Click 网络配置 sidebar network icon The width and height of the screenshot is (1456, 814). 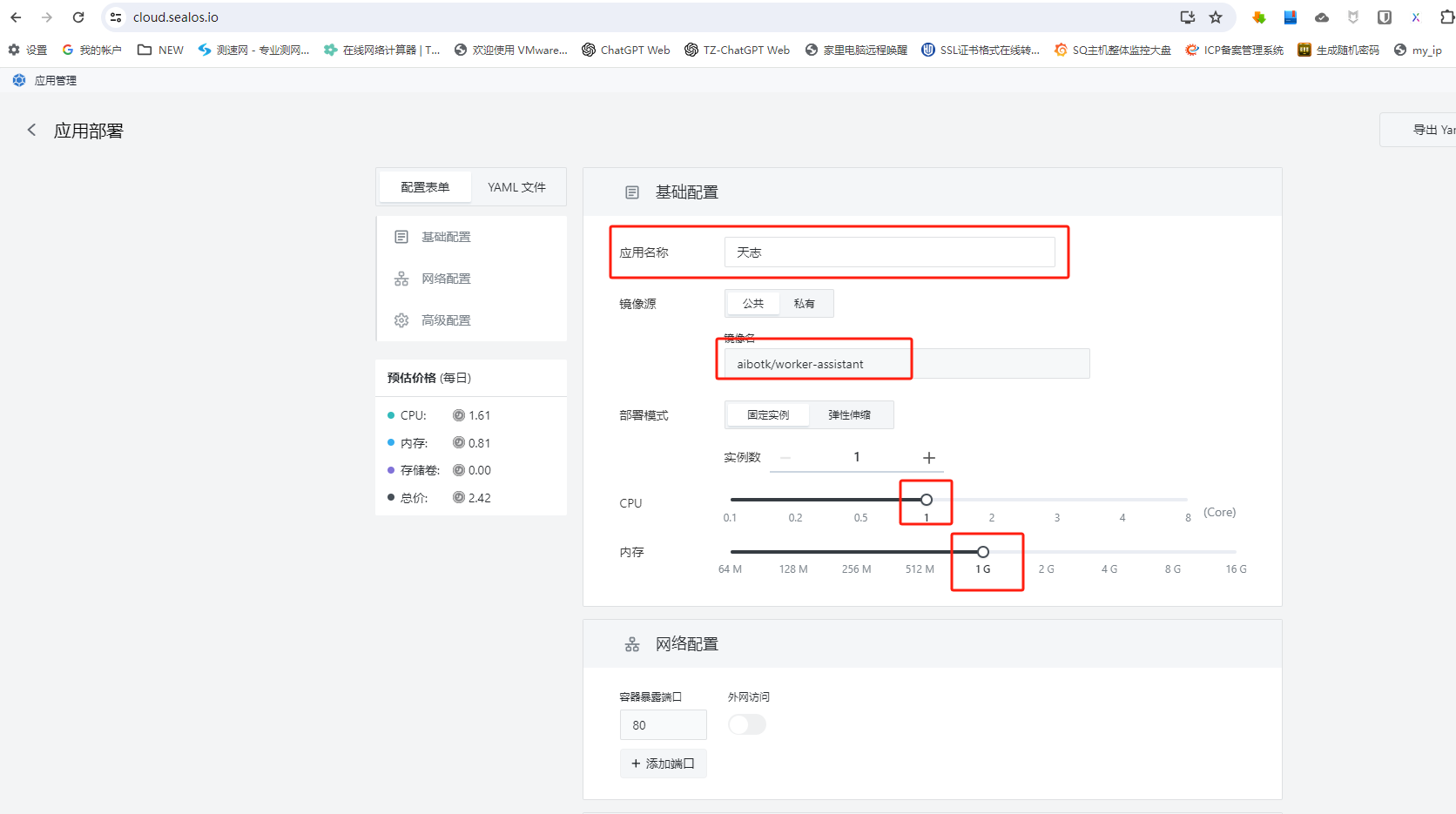point(401,279)
